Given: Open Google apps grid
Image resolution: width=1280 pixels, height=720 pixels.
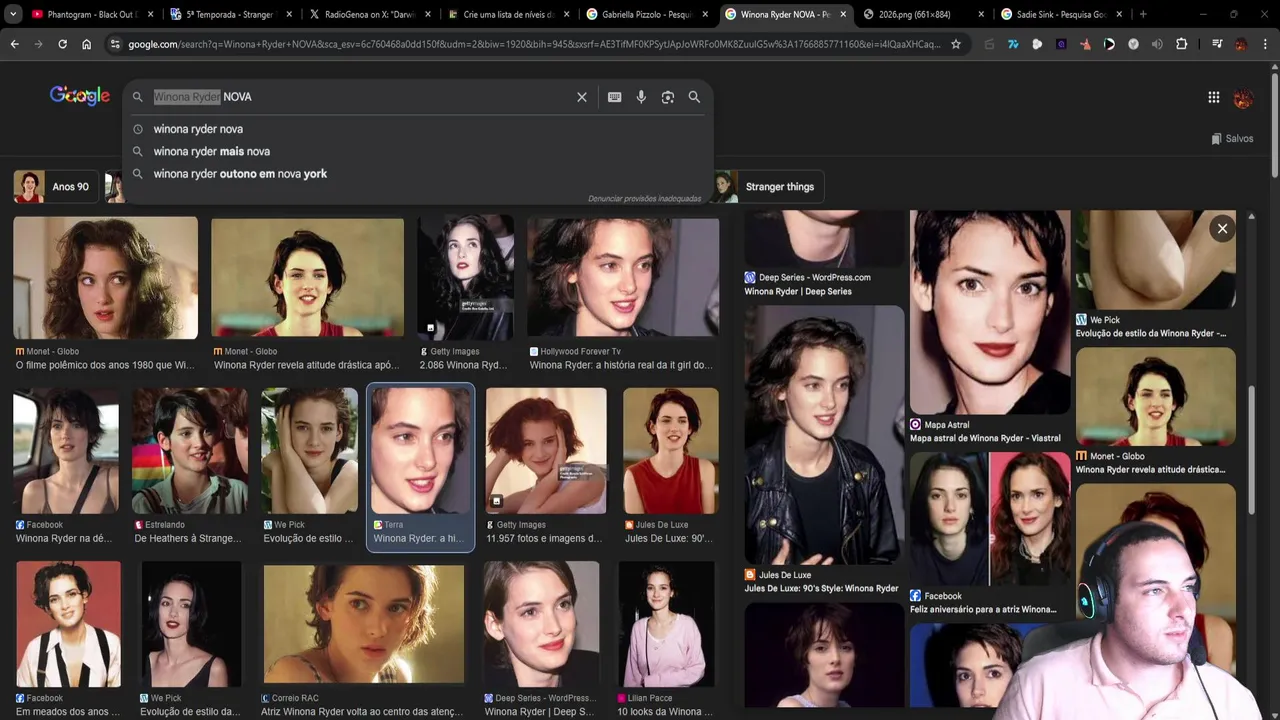Looking at the screenshot, I should click(x=1213, y=97).
